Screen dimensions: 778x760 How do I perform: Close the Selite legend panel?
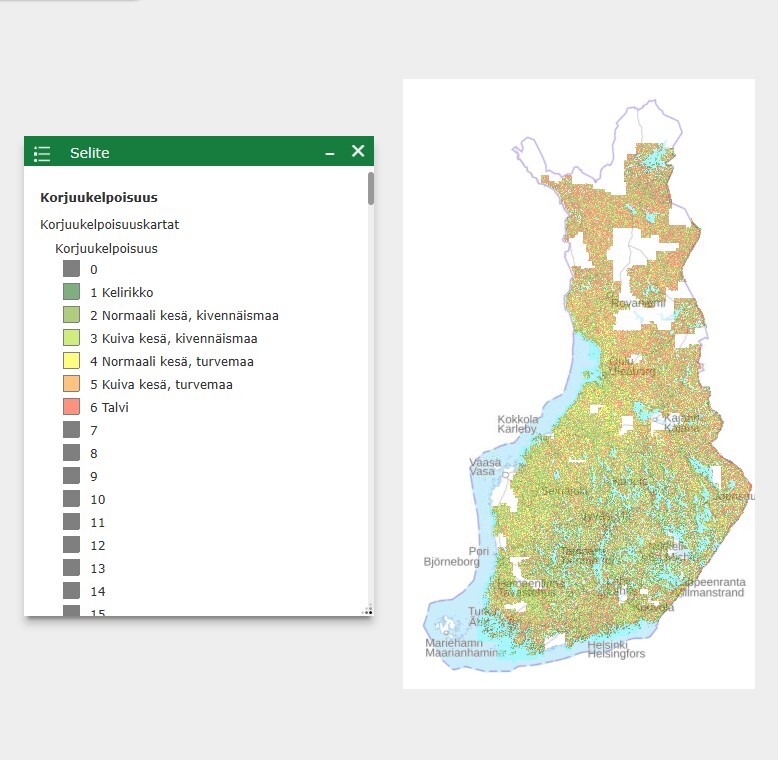(358, 152)
